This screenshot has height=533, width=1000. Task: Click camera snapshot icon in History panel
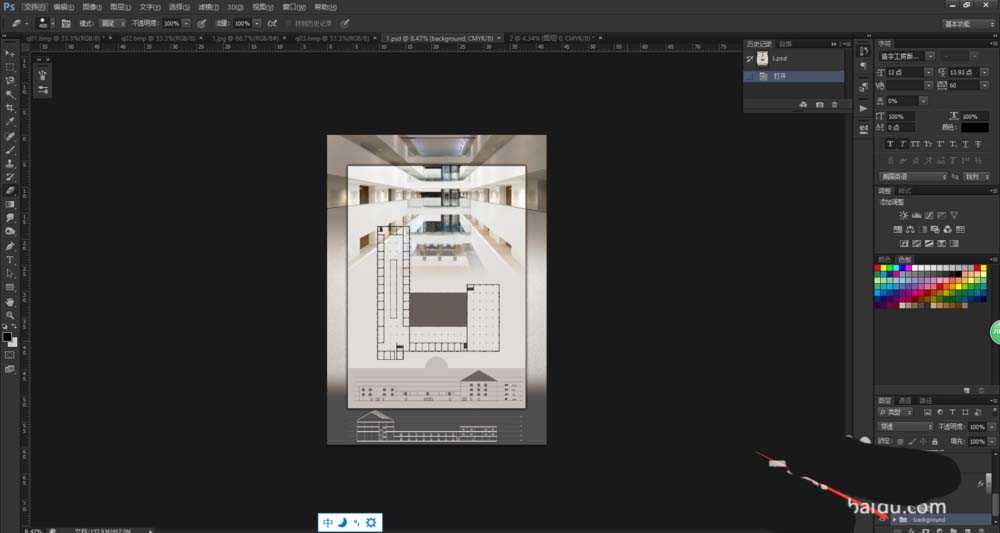820,104
